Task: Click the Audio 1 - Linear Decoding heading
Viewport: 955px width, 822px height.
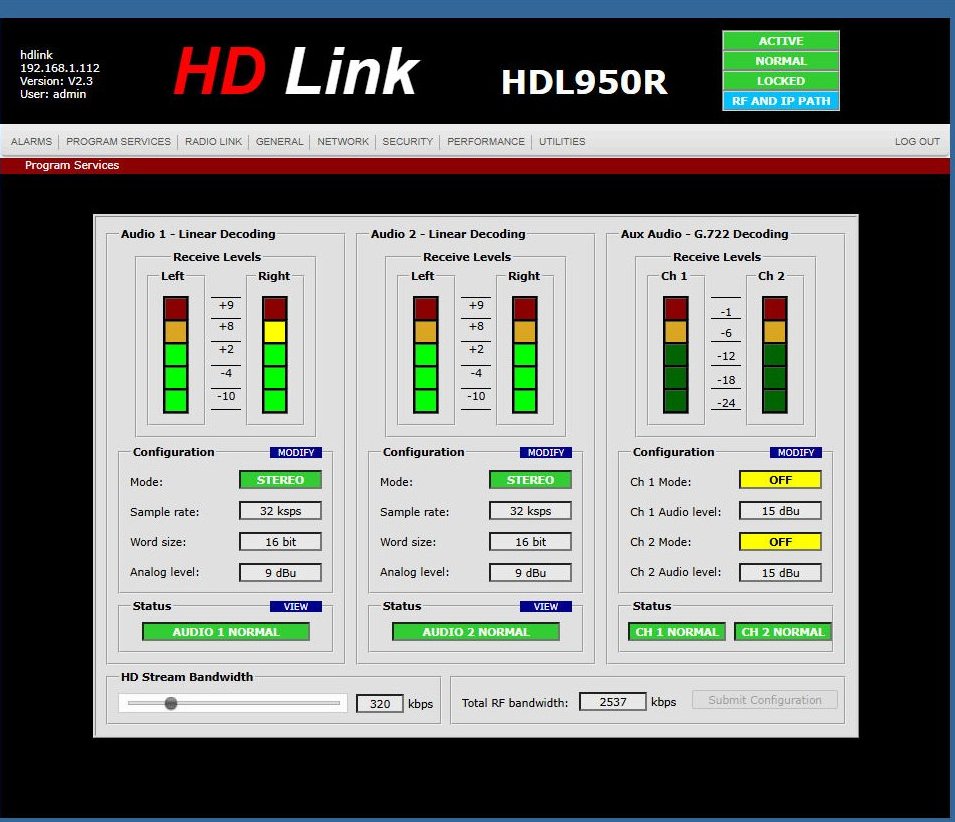Action: coord(198,234)
